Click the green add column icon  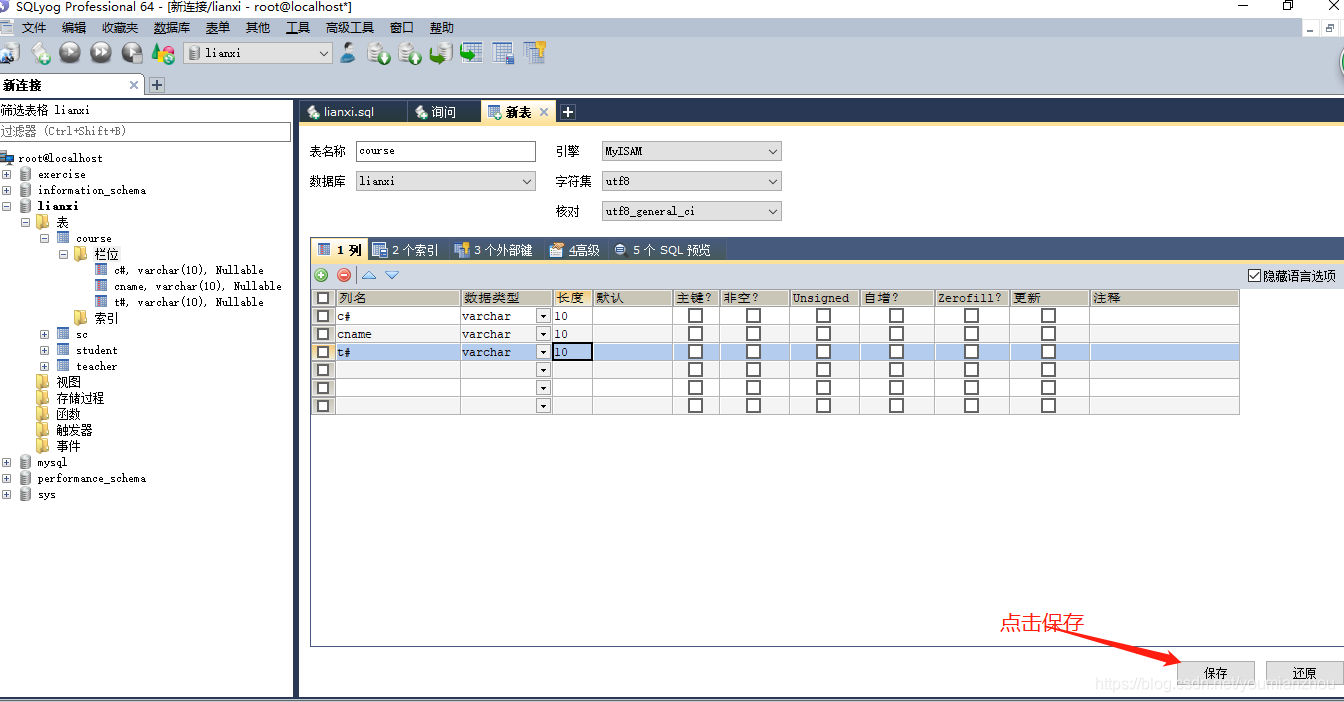click(321, 275)
